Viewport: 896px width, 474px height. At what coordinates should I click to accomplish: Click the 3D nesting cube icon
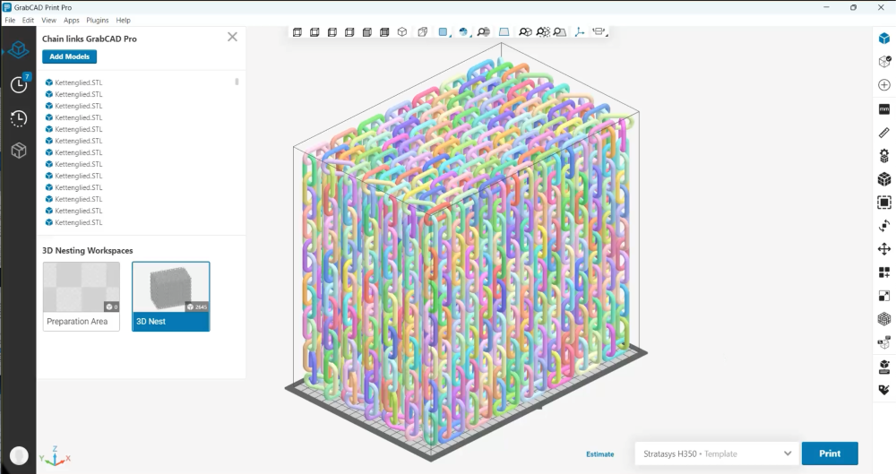884,319
